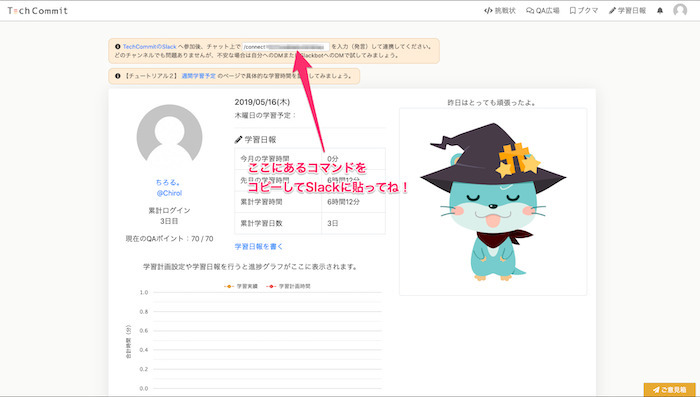
Task: Click the witch hat otter mascot
Action: click(x=493, y=202)
